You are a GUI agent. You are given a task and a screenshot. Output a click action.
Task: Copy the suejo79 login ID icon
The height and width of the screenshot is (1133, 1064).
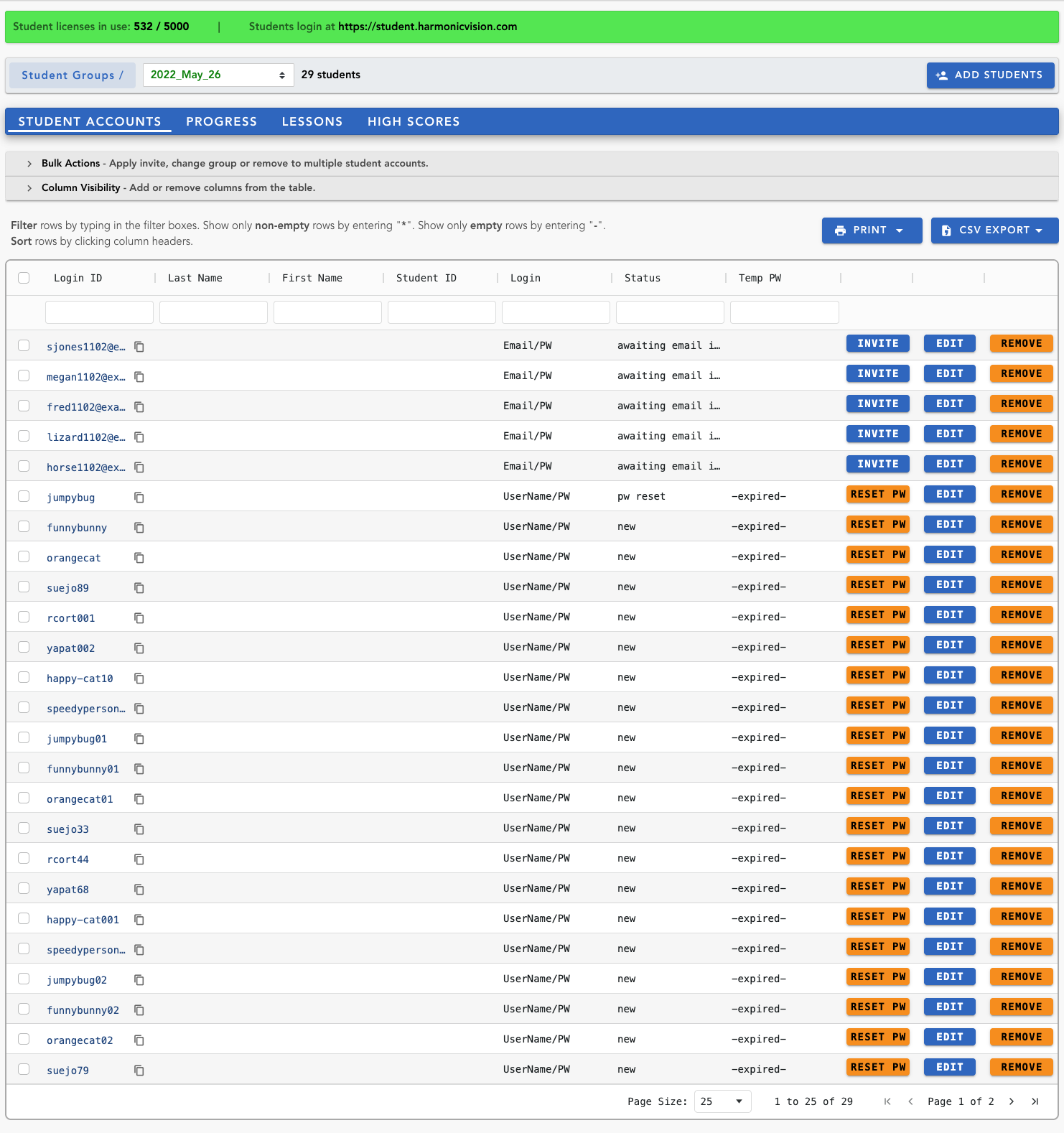(x=139, y=1071)
